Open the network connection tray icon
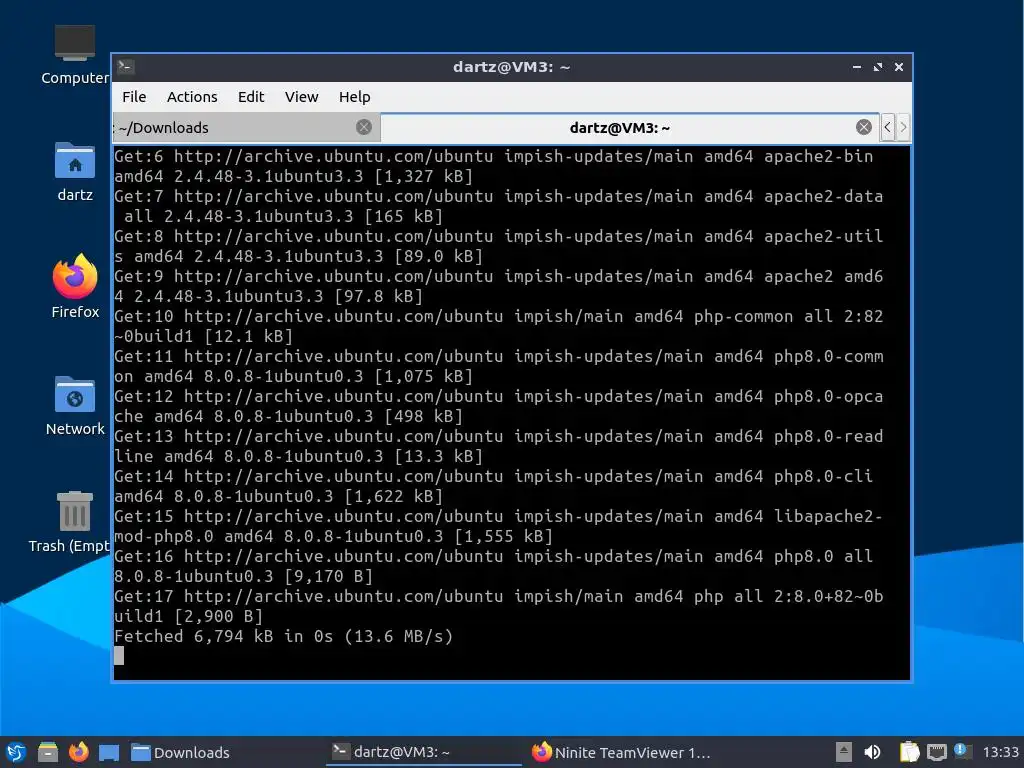Screen dimensions: 1024x768 [x=936, y=752]
